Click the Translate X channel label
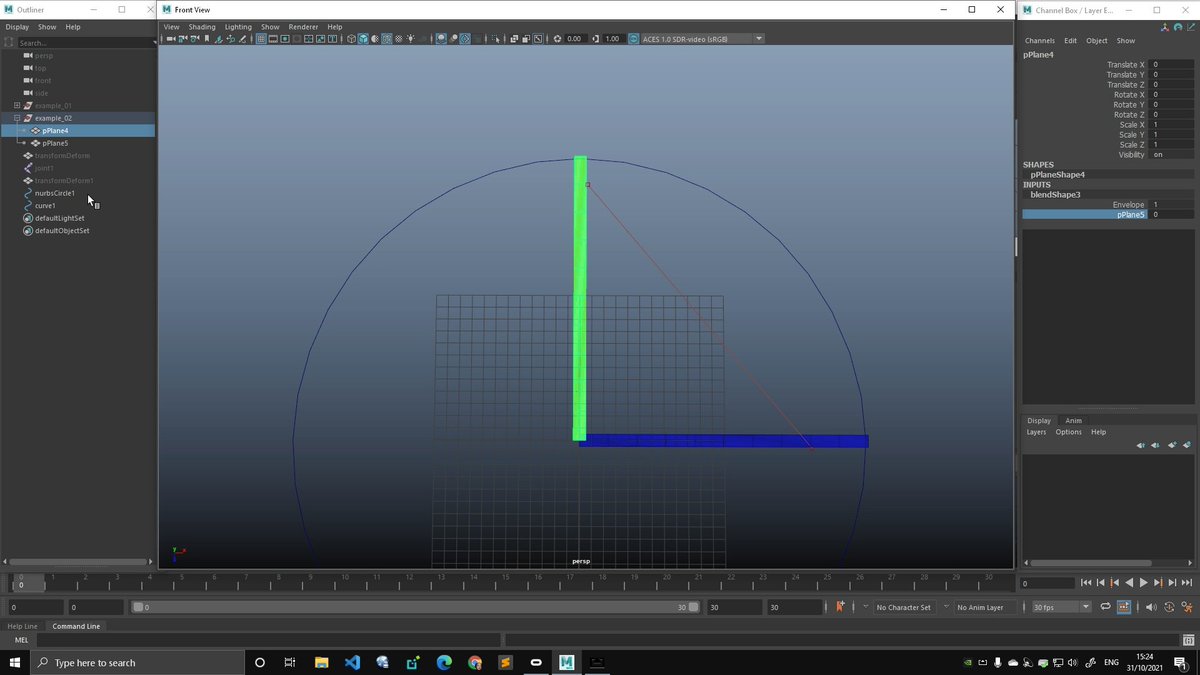1200x675 pixels. [x=1125, y=65]
